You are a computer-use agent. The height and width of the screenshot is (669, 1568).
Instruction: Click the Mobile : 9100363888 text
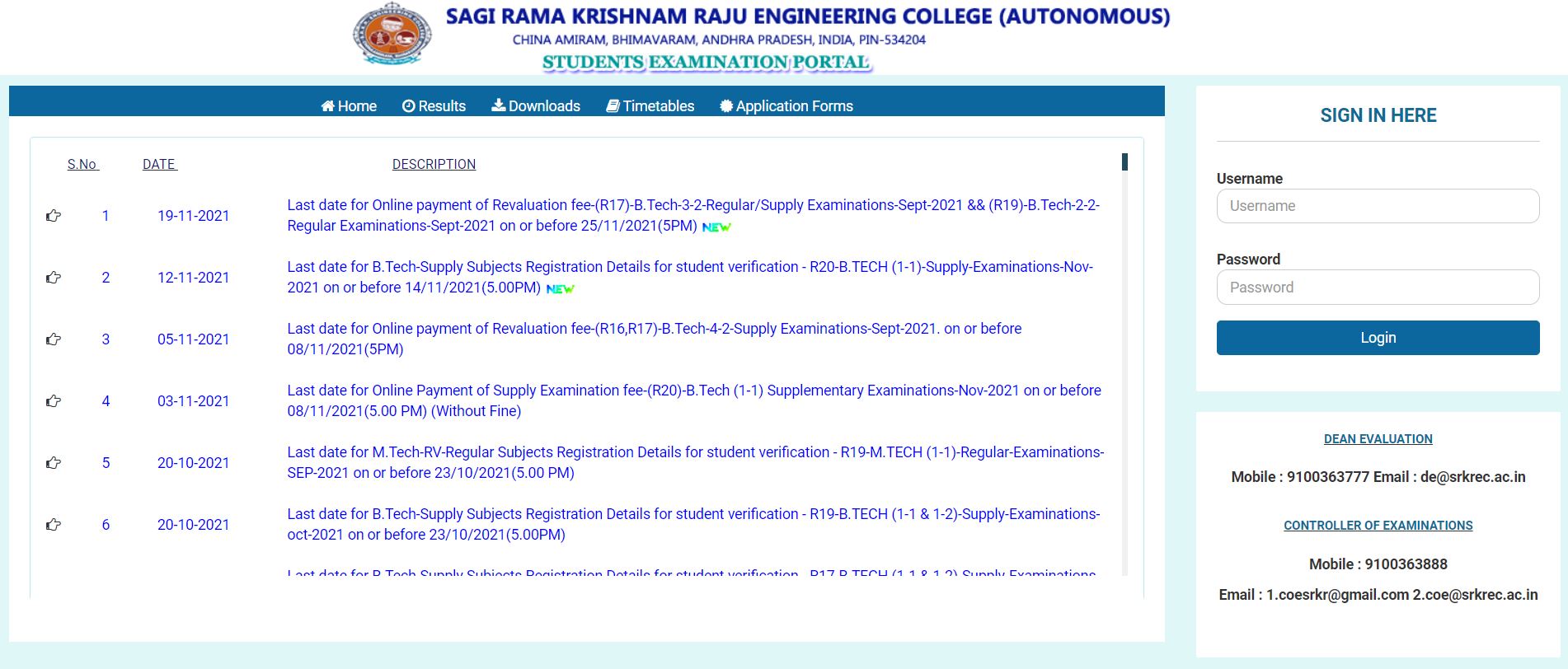(1378, 564)
